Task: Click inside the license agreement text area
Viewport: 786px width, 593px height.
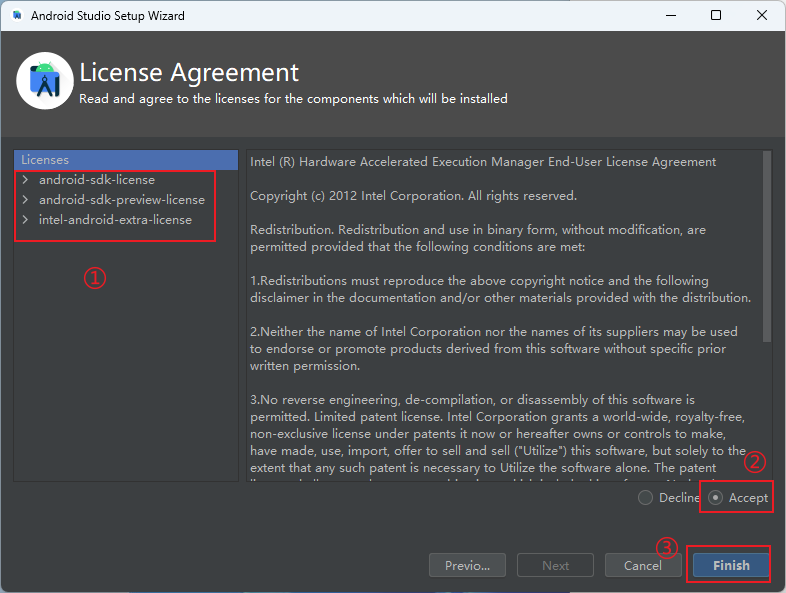Action: pyautogui.click(x=504, y=316)
